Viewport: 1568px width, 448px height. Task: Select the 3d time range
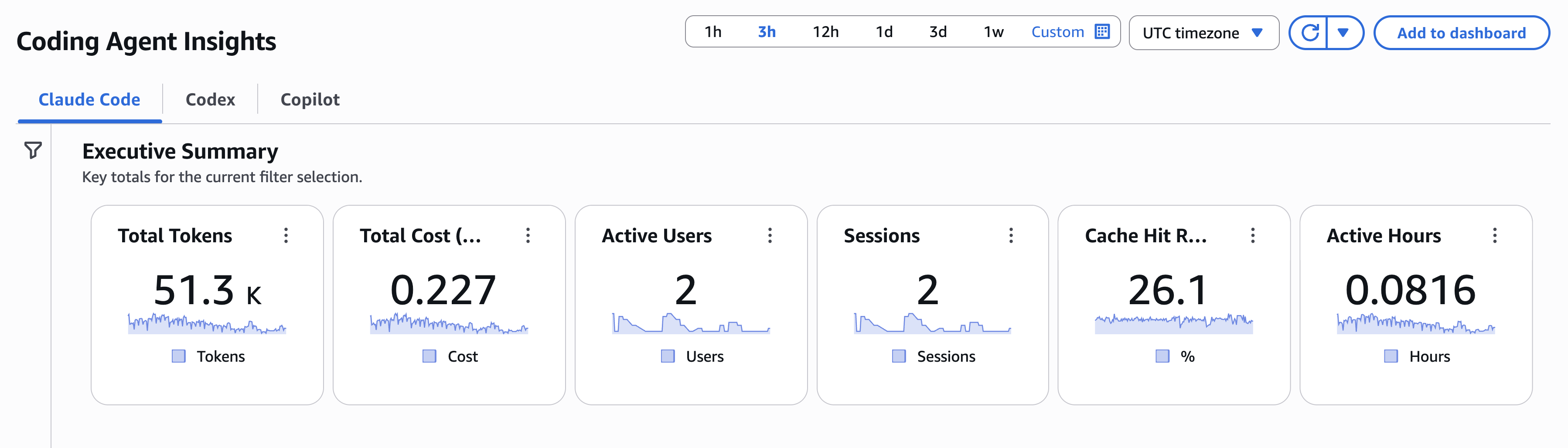click(x=937, y=32)
